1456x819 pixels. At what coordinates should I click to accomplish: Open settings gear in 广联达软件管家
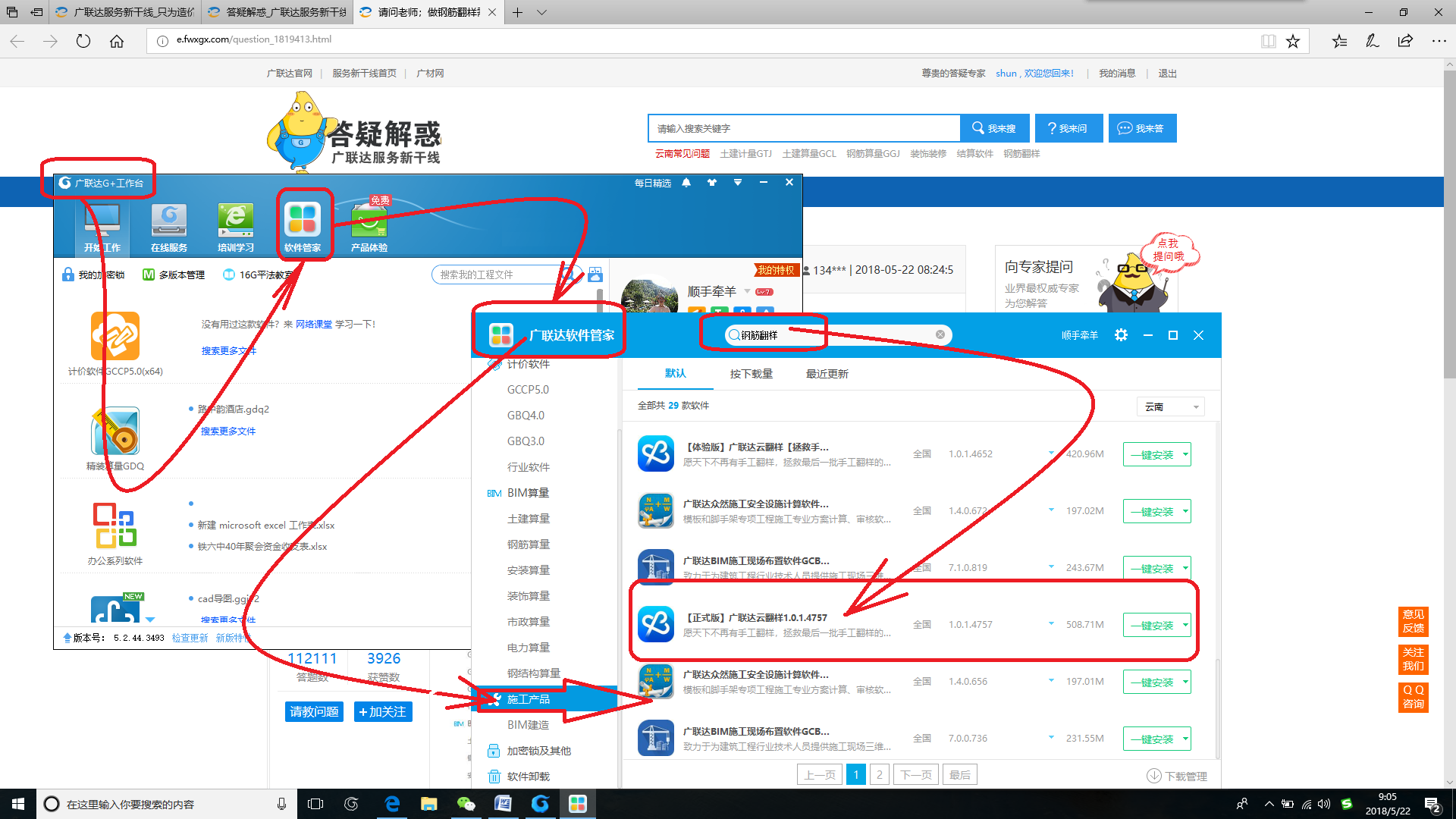1121,335
